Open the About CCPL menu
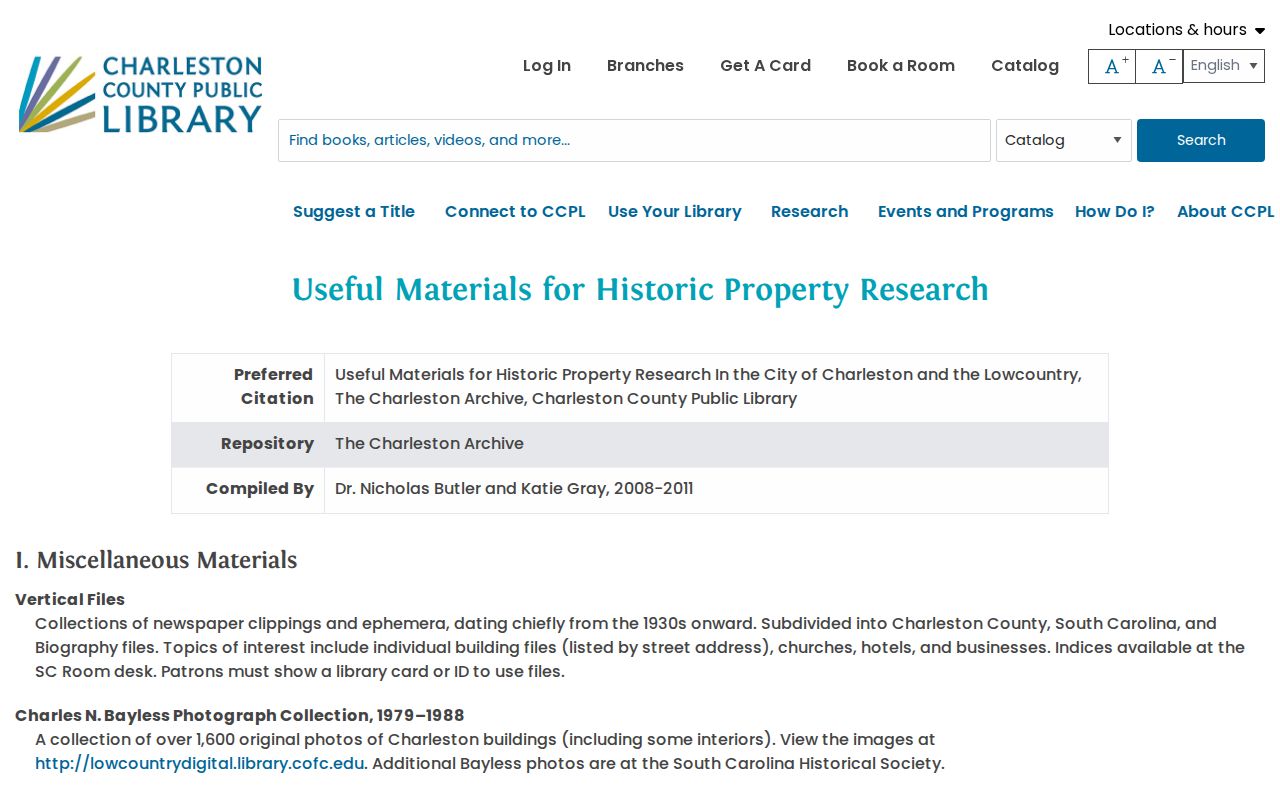Screen dimensions: 1280x800 (1226, 212)
